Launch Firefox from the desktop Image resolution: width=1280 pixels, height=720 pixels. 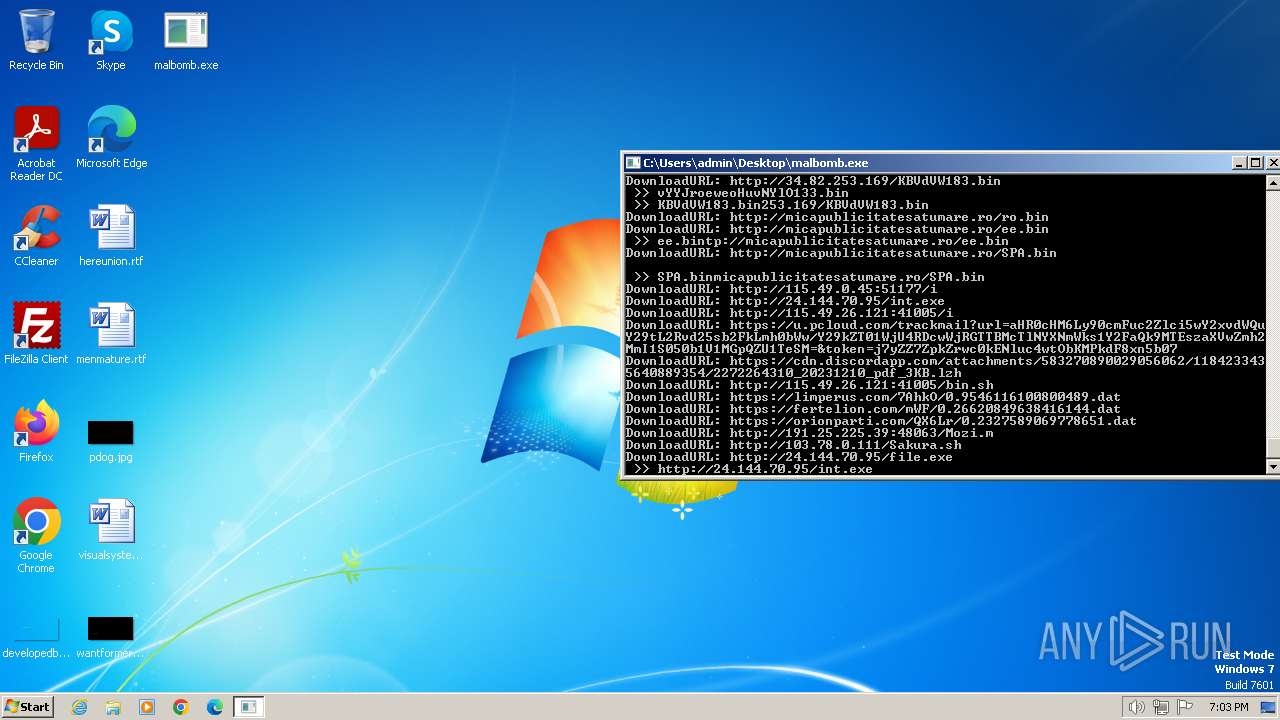36,432
